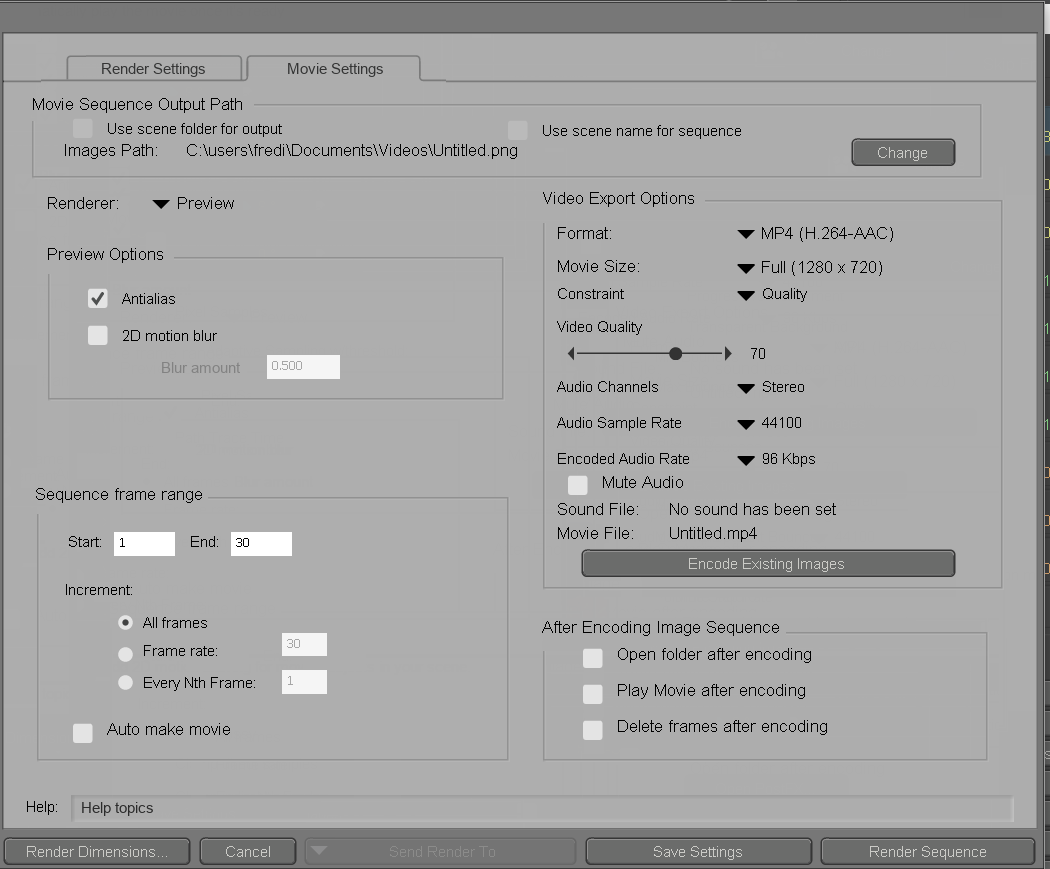Disable the Antialias checkbox
Viewport: 1050px width, 869px height.
[x=98, y=299]
